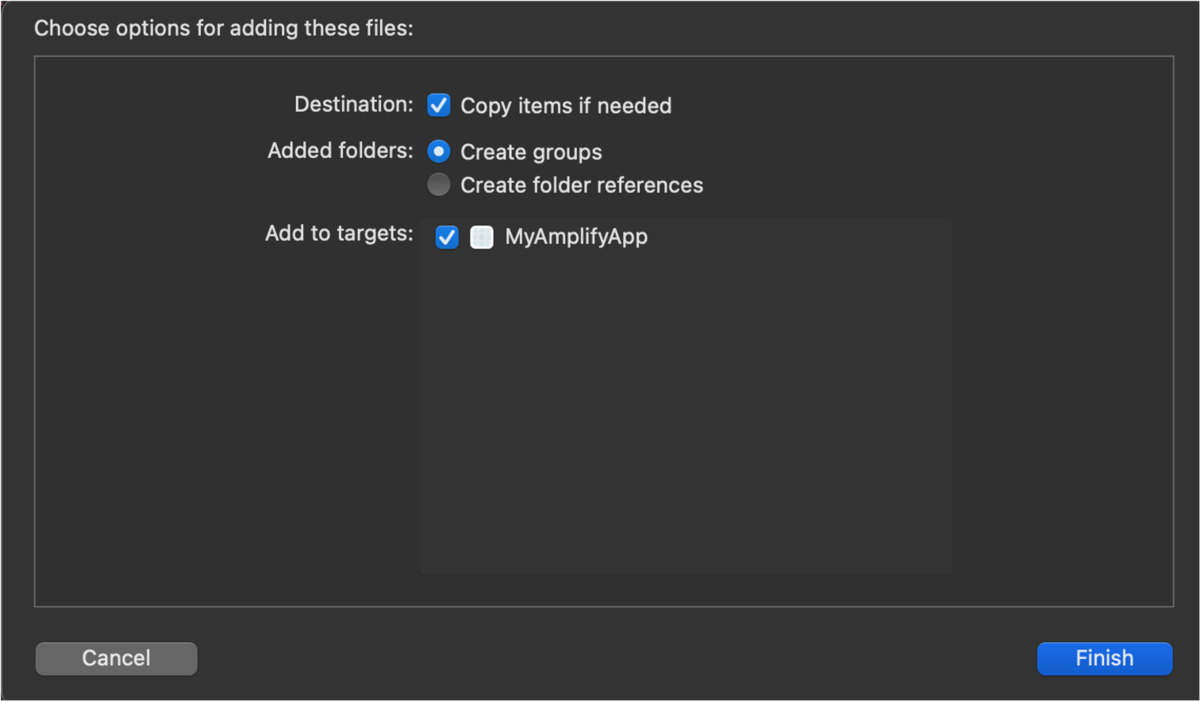Screen dimensions: 1200x701
Task: Click the "Create groups" option label
Action: [x=531, y=152]
